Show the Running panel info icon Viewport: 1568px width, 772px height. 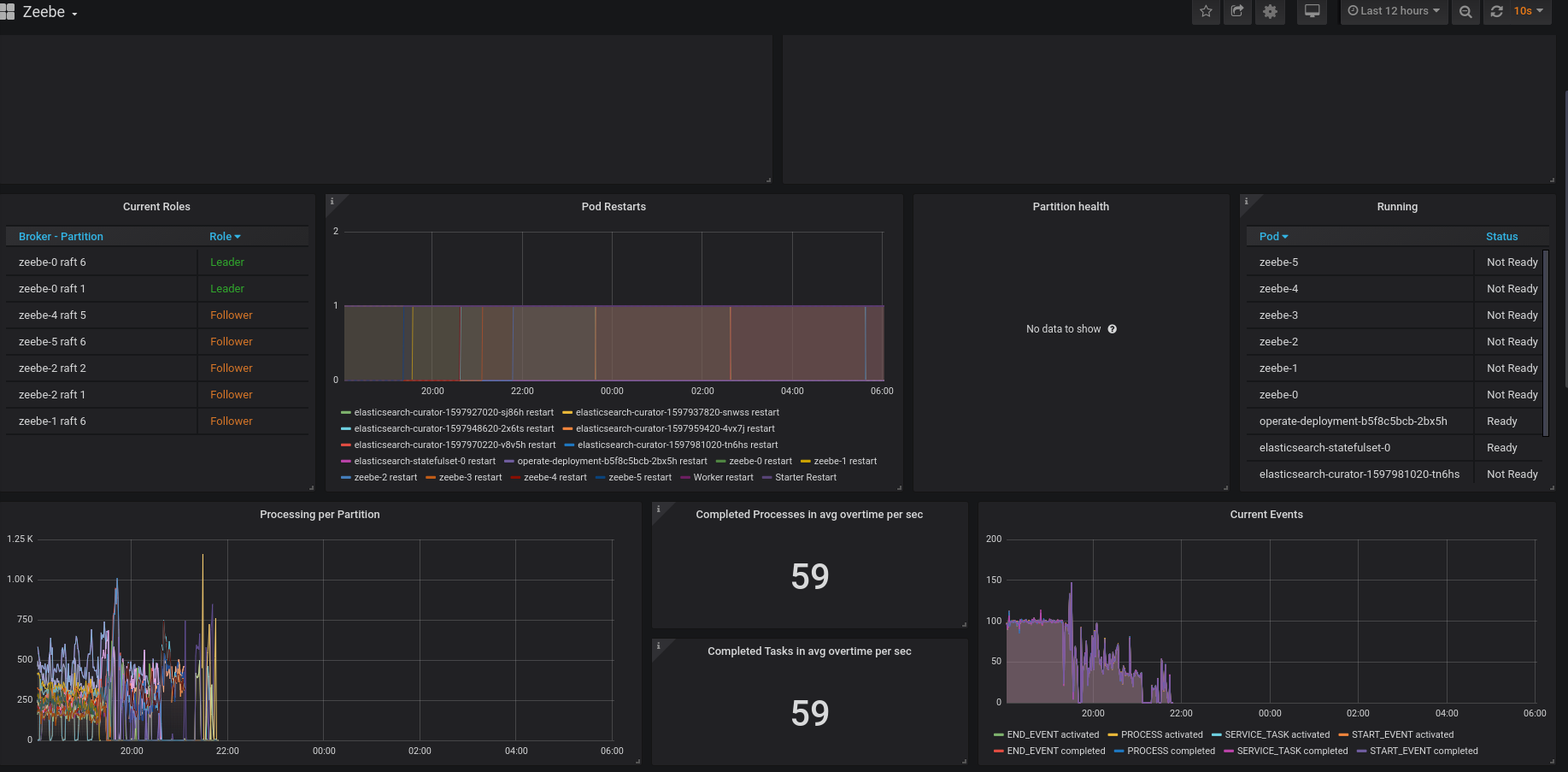tap(1246, 201)
